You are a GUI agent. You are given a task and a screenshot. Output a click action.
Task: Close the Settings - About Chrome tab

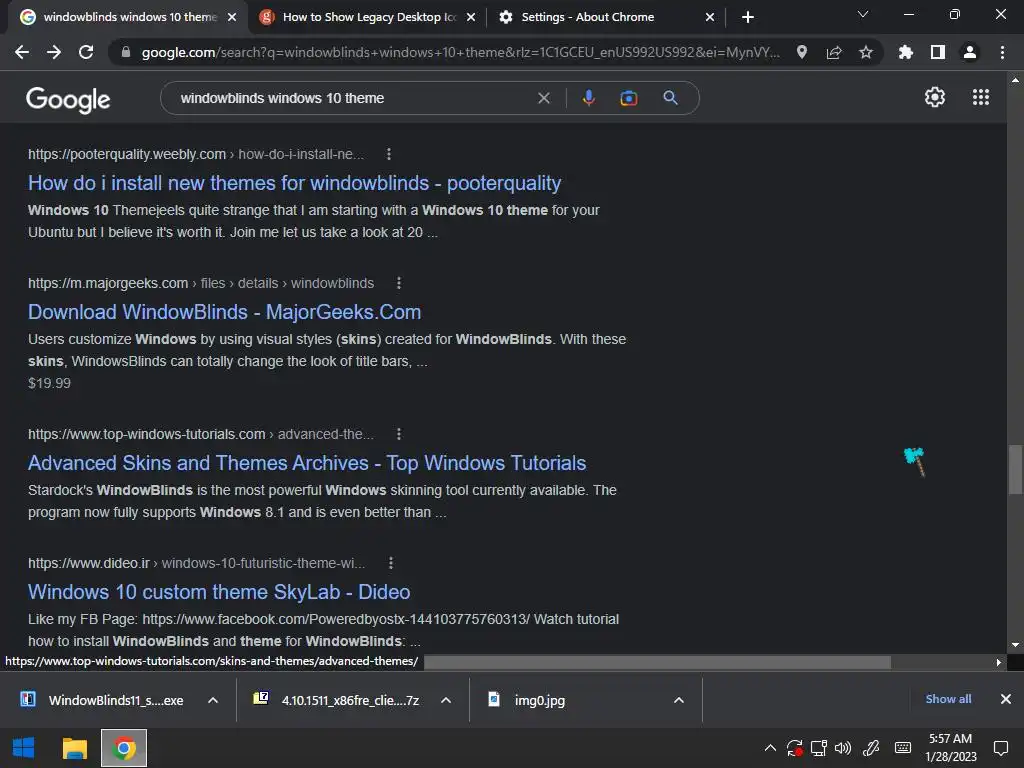710,17
